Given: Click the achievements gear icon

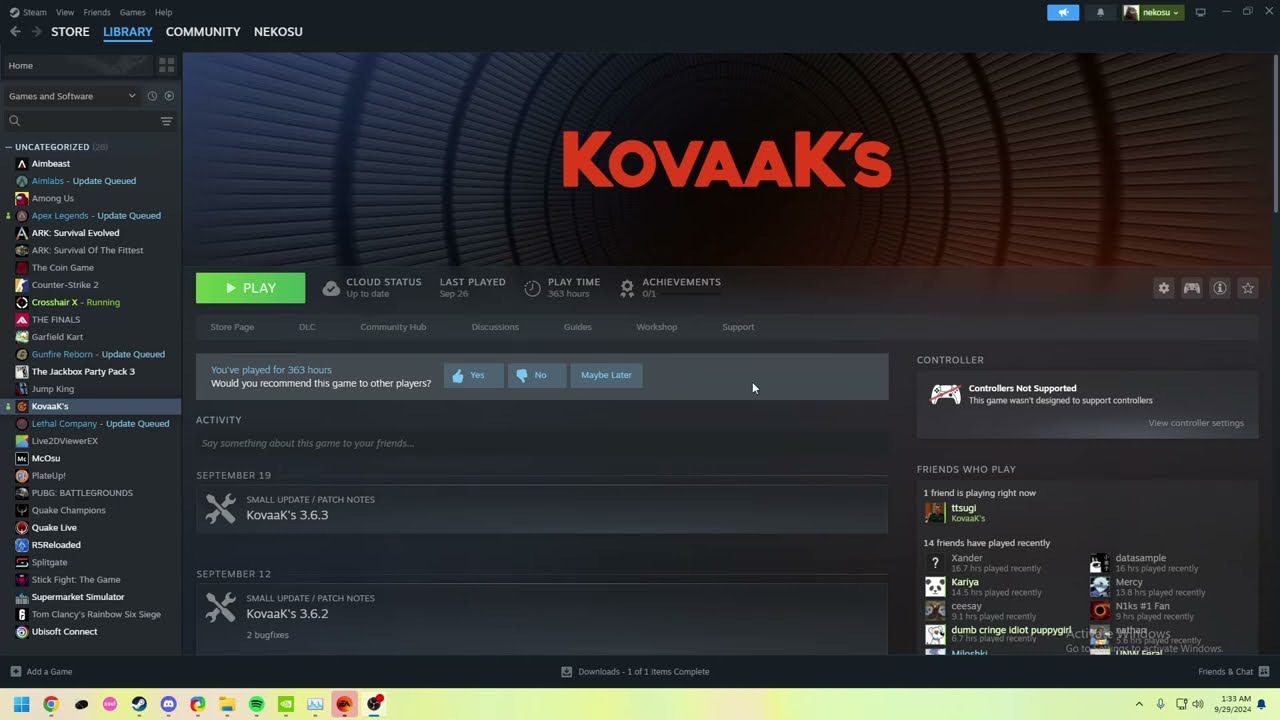Looking at the screenshot, I should click(x=627, y=288).
